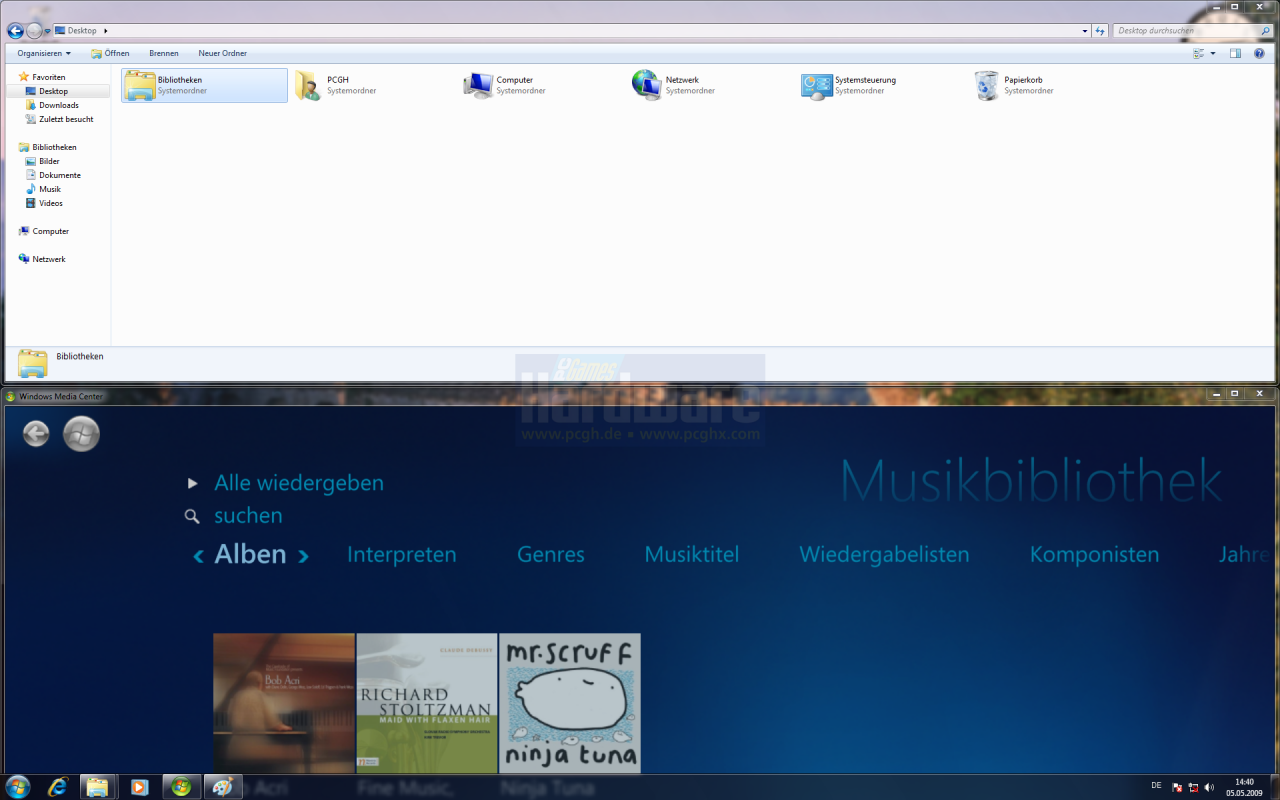Switch to the Interpreten category
1280x800 pixels.
pyautogui.click(x=402, y=555)
